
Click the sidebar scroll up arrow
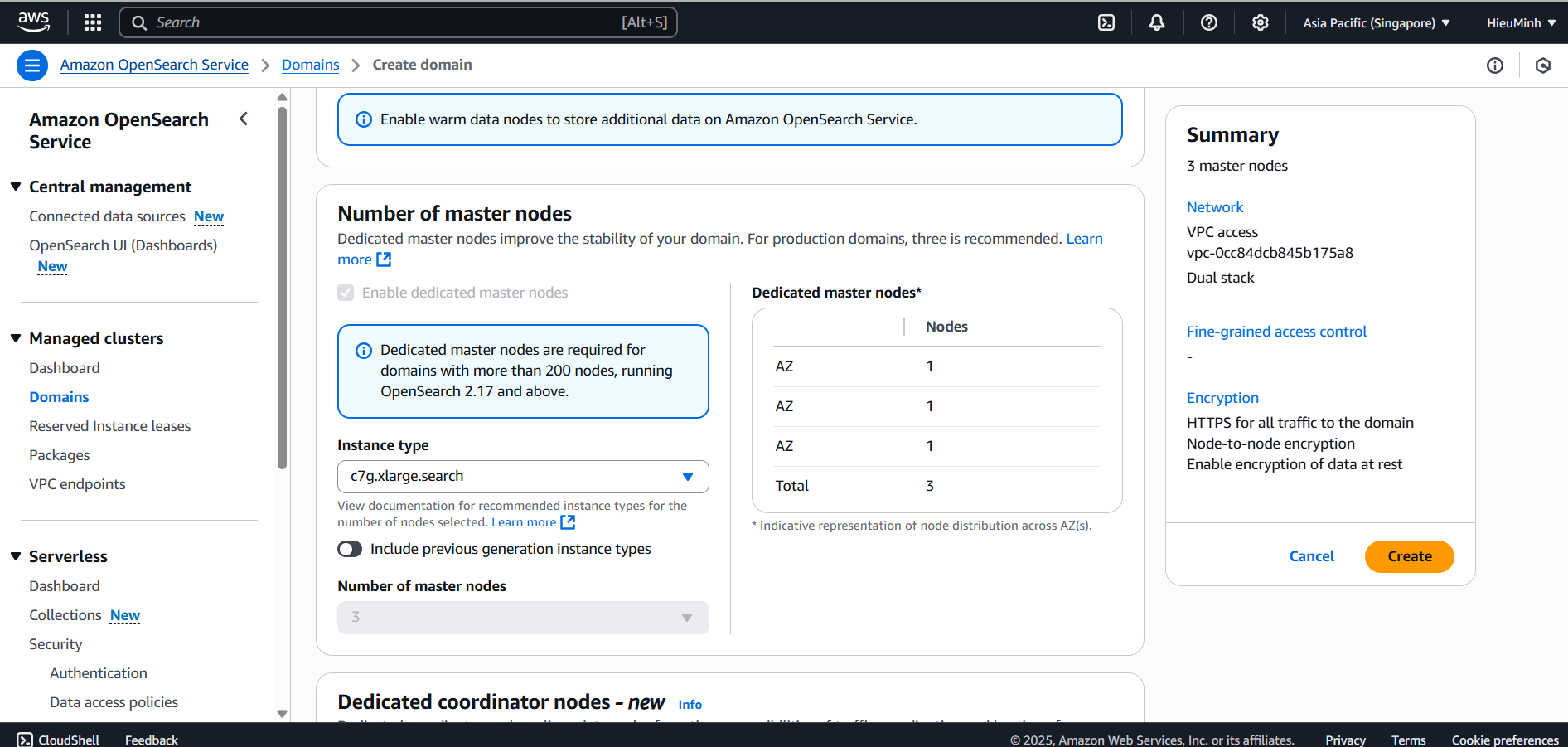coord(282,97)
